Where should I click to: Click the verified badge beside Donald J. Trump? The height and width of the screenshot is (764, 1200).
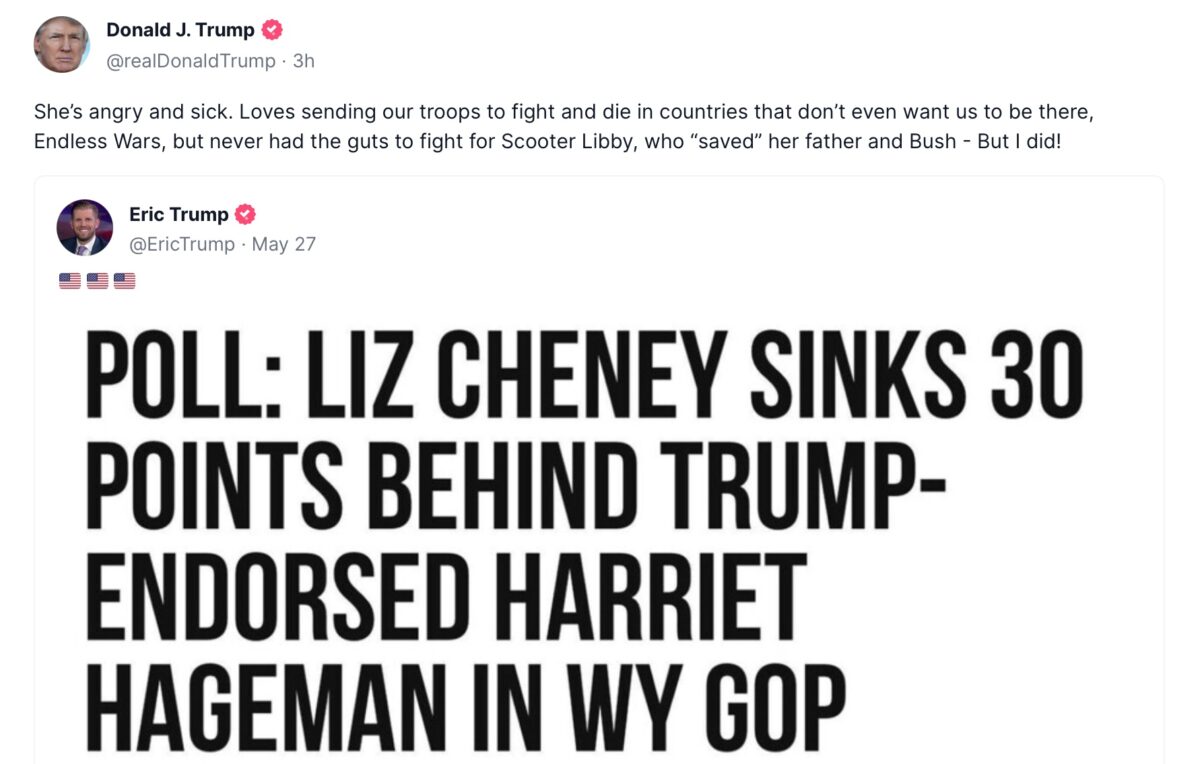(272, 30)
